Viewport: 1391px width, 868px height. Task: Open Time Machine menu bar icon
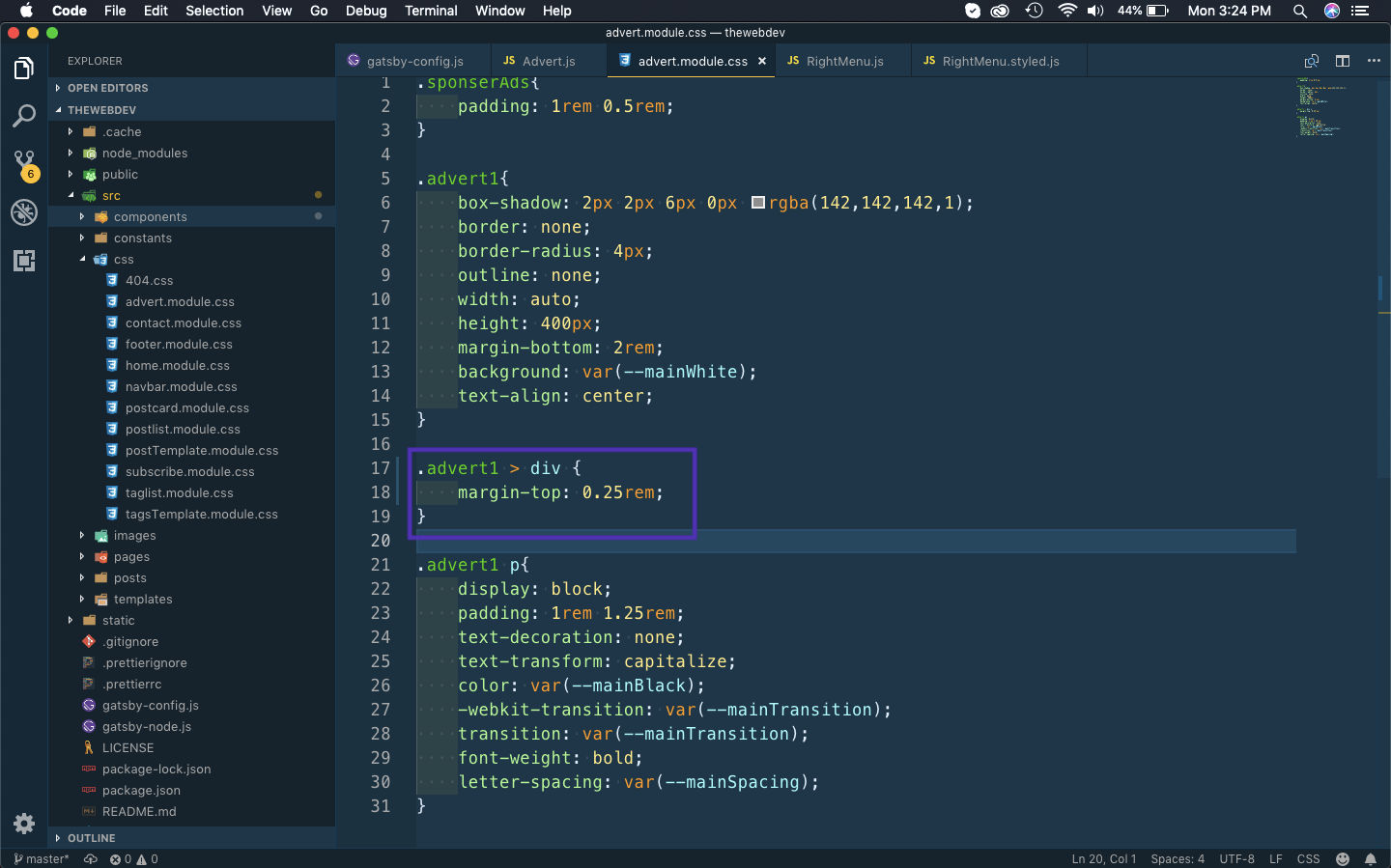click(1035, 11)
